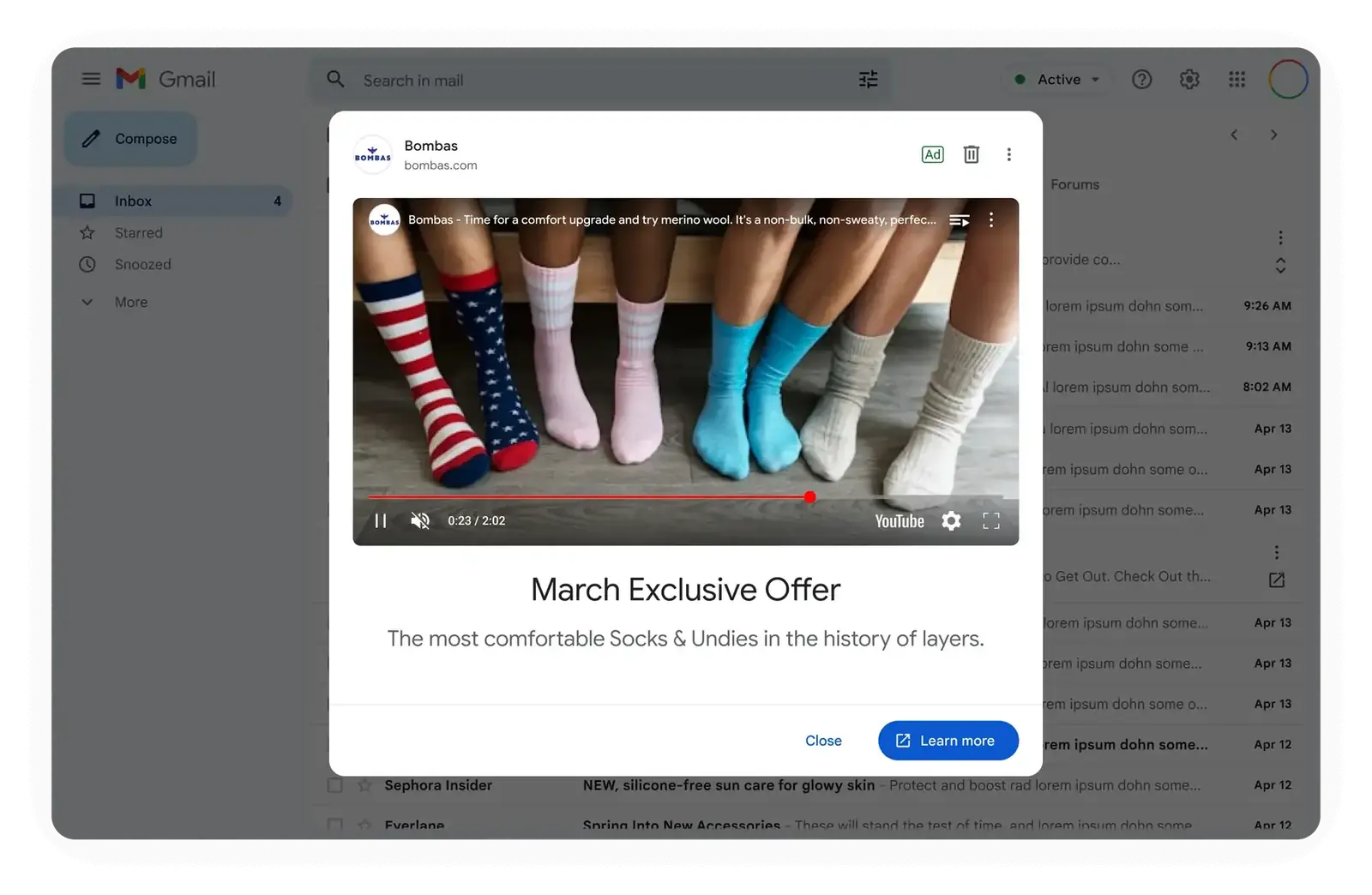The height and width of the screenshot is (895, 1372).
Task: Switch to the Forums tab
Action: [x=1074, y=184]
